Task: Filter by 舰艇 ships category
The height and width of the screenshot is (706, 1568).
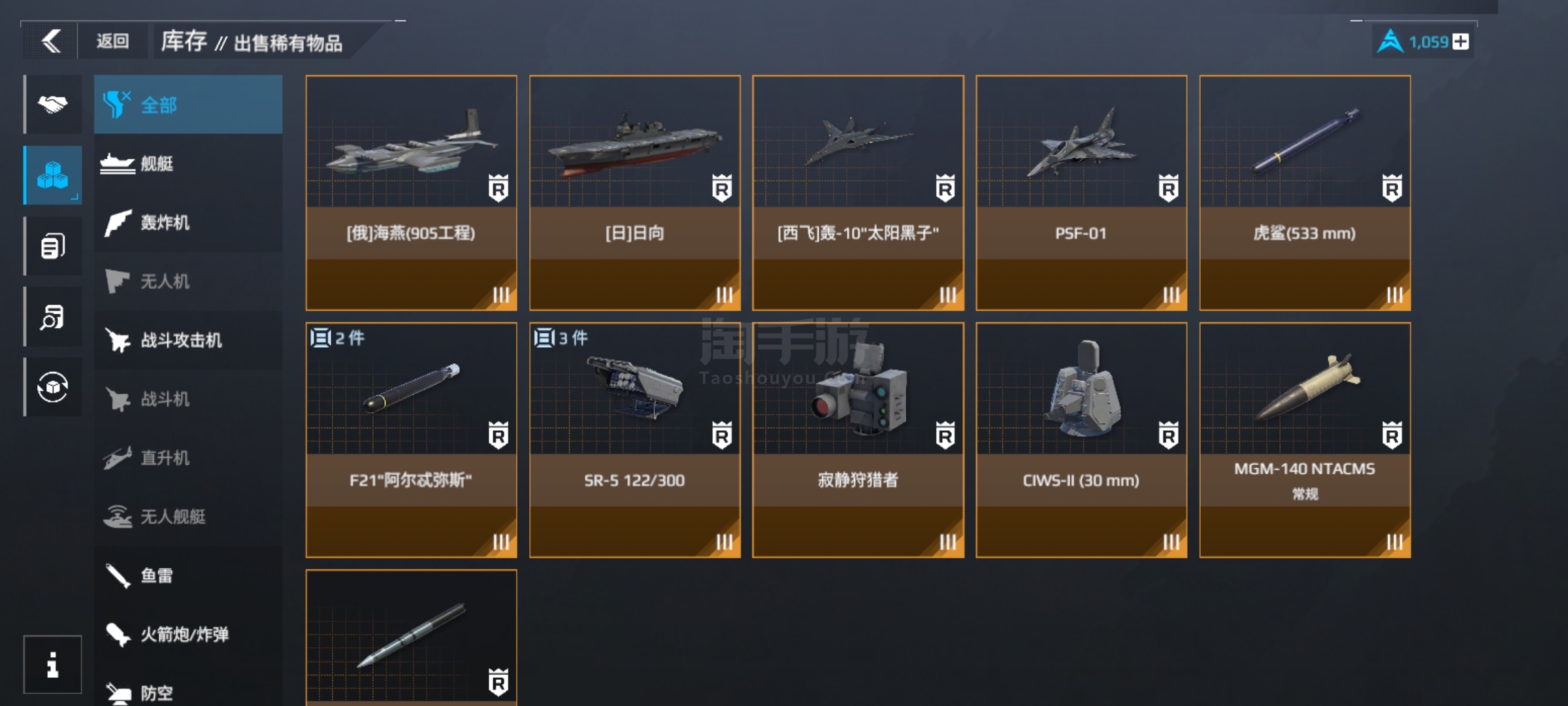Action: (188, 163)
